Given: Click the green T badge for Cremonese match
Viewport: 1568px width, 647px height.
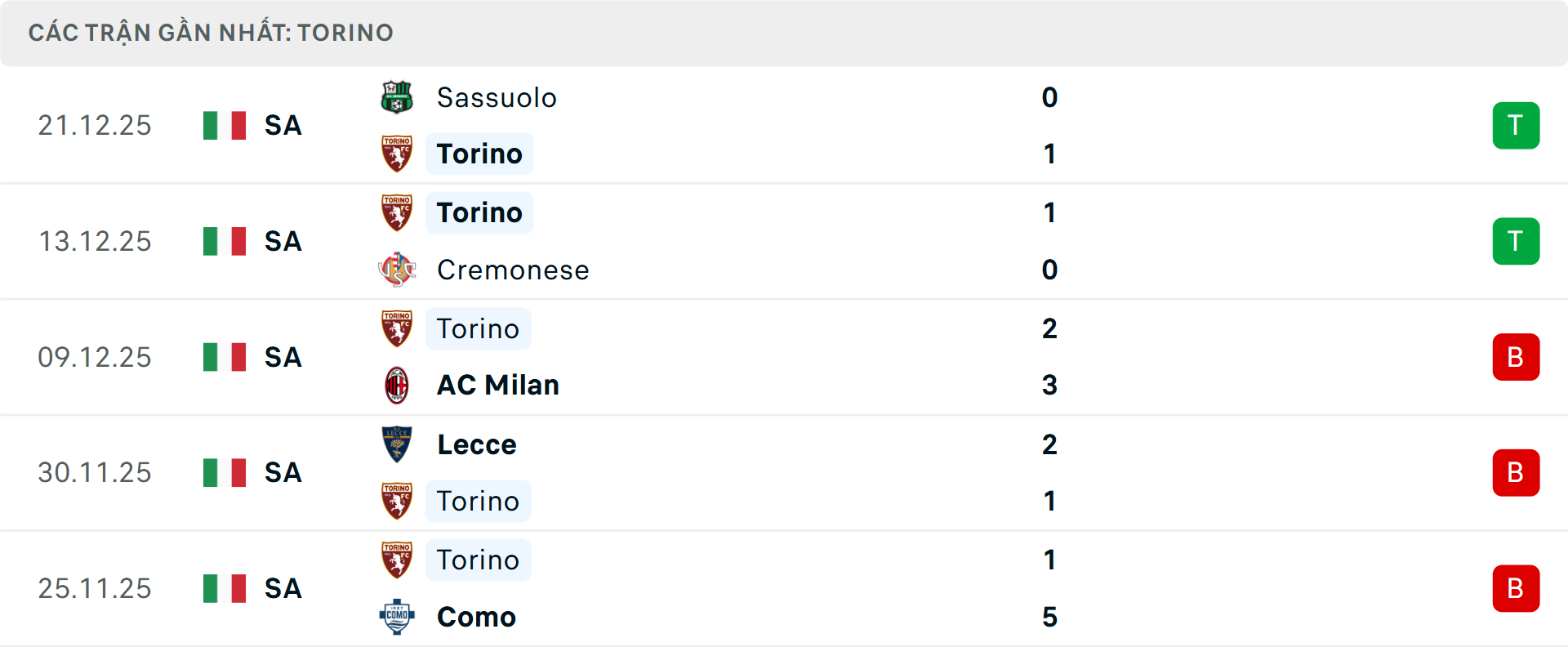Looking at the screenshot, I should (1516, 241).
